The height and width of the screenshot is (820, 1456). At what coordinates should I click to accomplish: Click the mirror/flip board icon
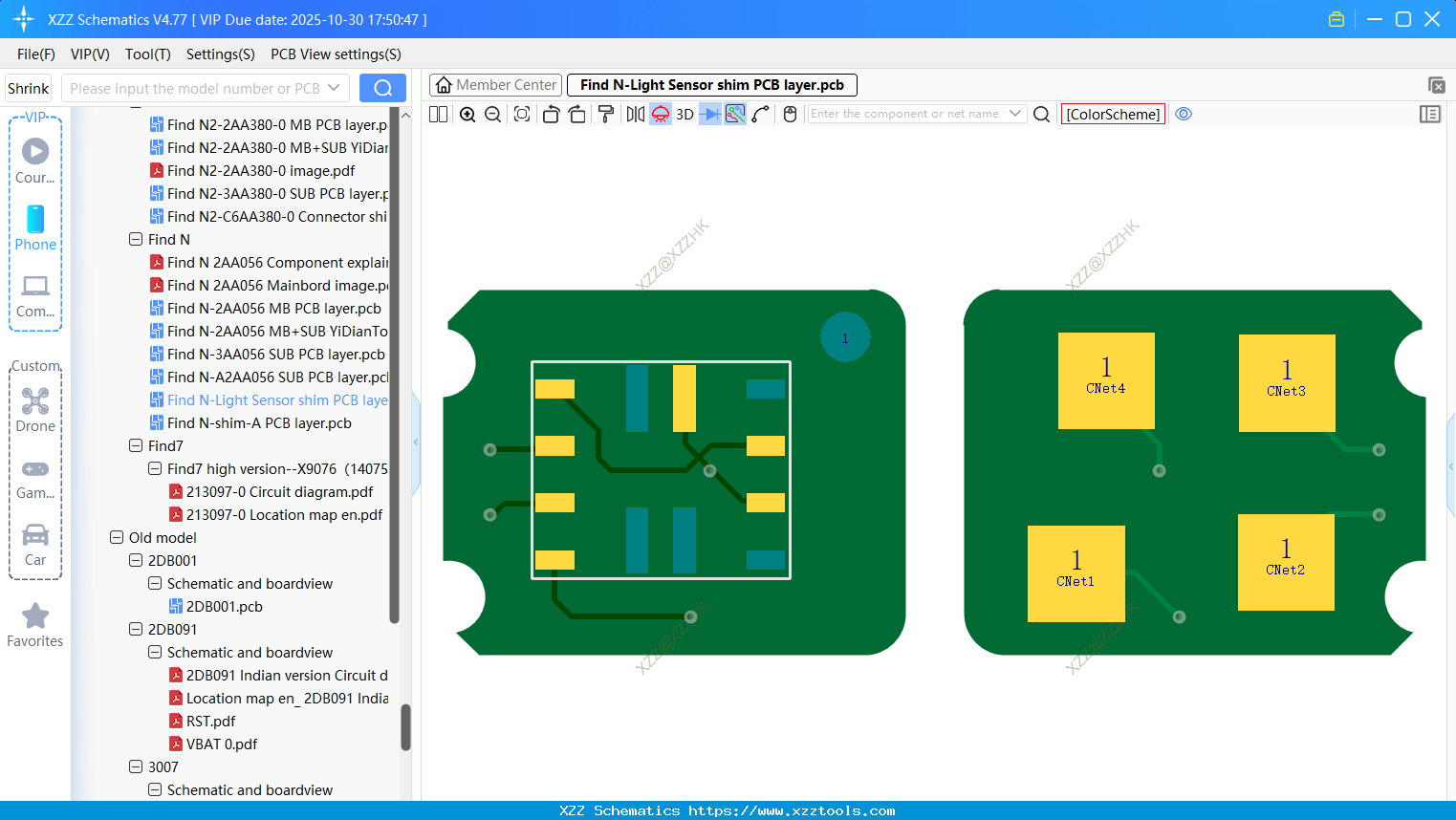click(634, 114)
